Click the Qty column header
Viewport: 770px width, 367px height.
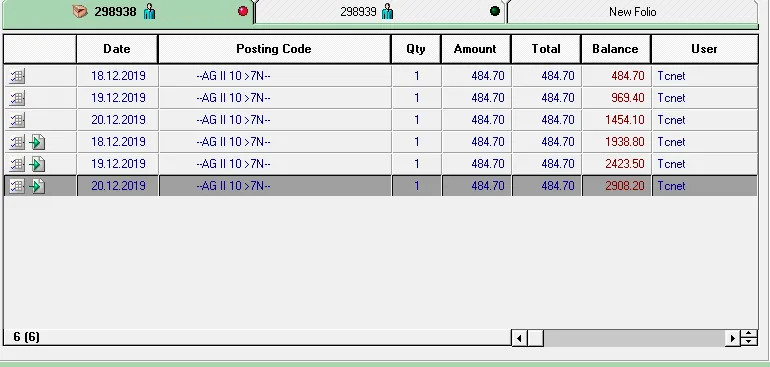pyautogui.click(x=416, y=49)
